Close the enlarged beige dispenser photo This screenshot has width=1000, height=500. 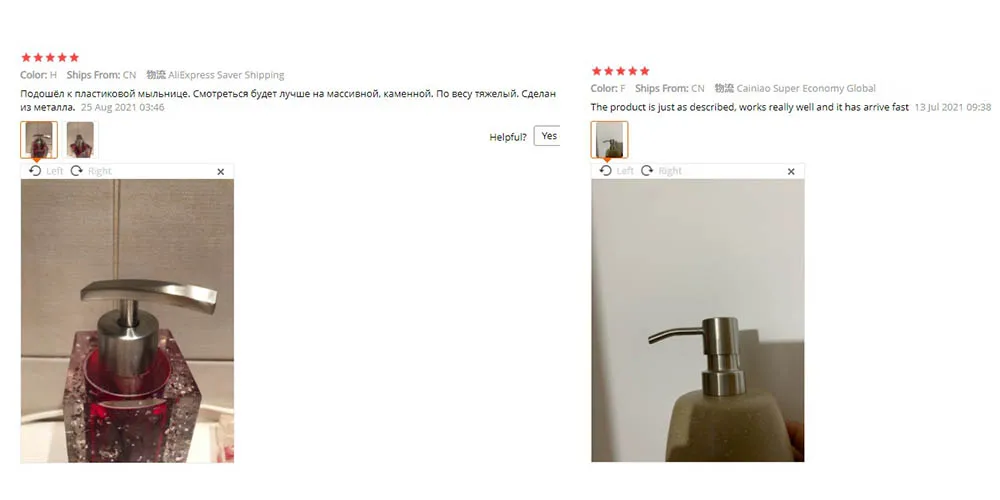[791, 172]
